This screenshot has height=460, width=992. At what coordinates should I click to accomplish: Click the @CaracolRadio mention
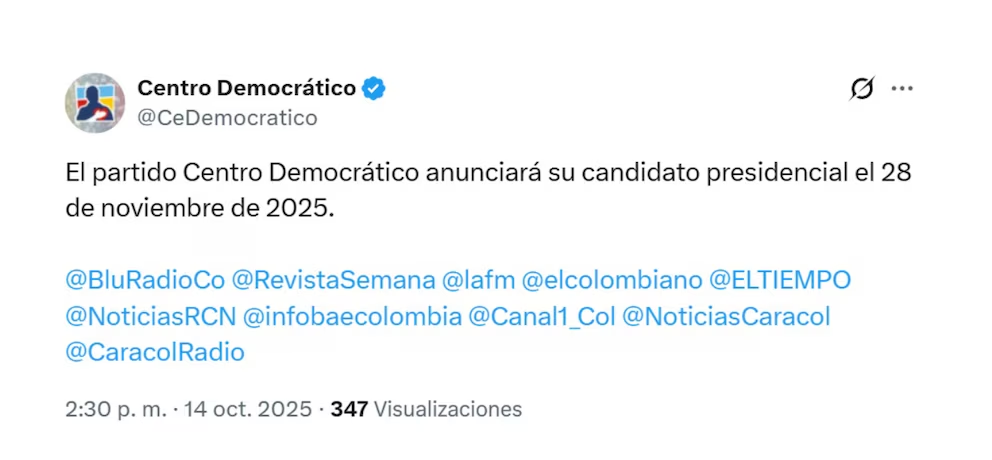point(155,352)
